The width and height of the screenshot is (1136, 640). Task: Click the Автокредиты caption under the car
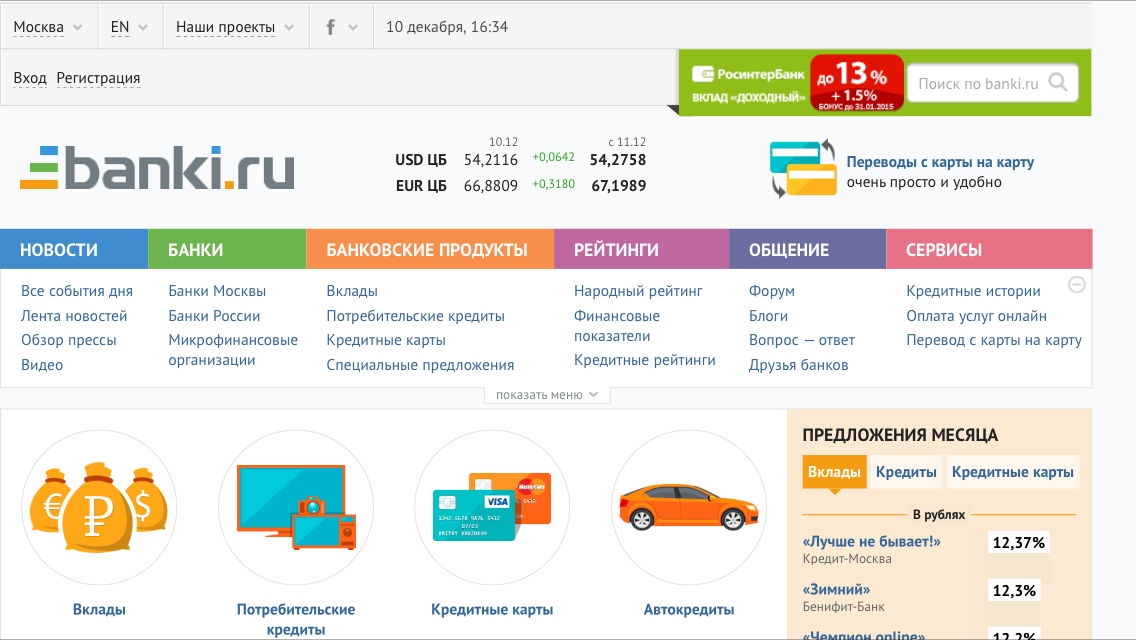689,610
